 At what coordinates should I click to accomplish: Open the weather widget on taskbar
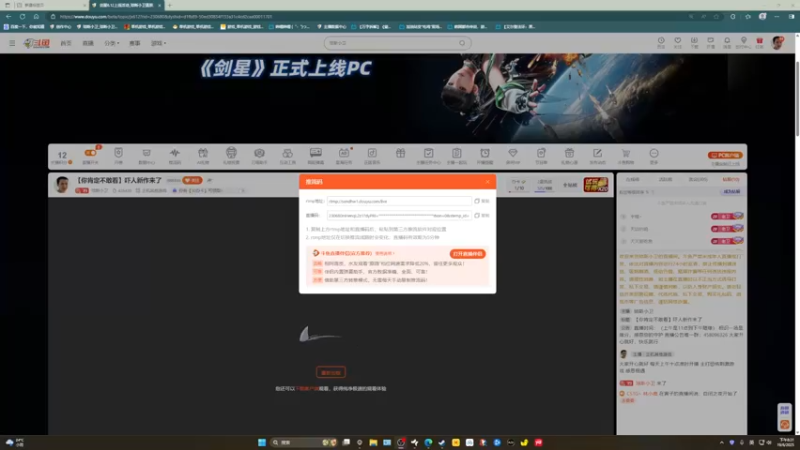(15, 442)
